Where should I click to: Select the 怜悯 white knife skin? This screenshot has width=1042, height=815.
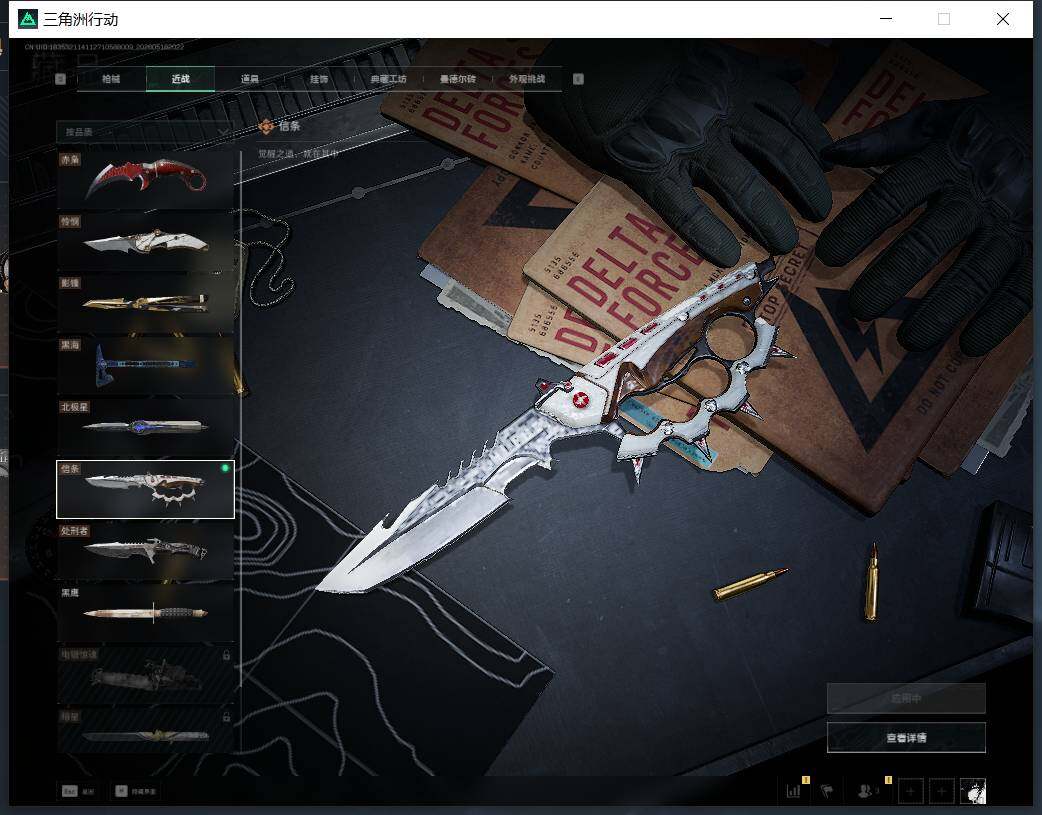146,242
